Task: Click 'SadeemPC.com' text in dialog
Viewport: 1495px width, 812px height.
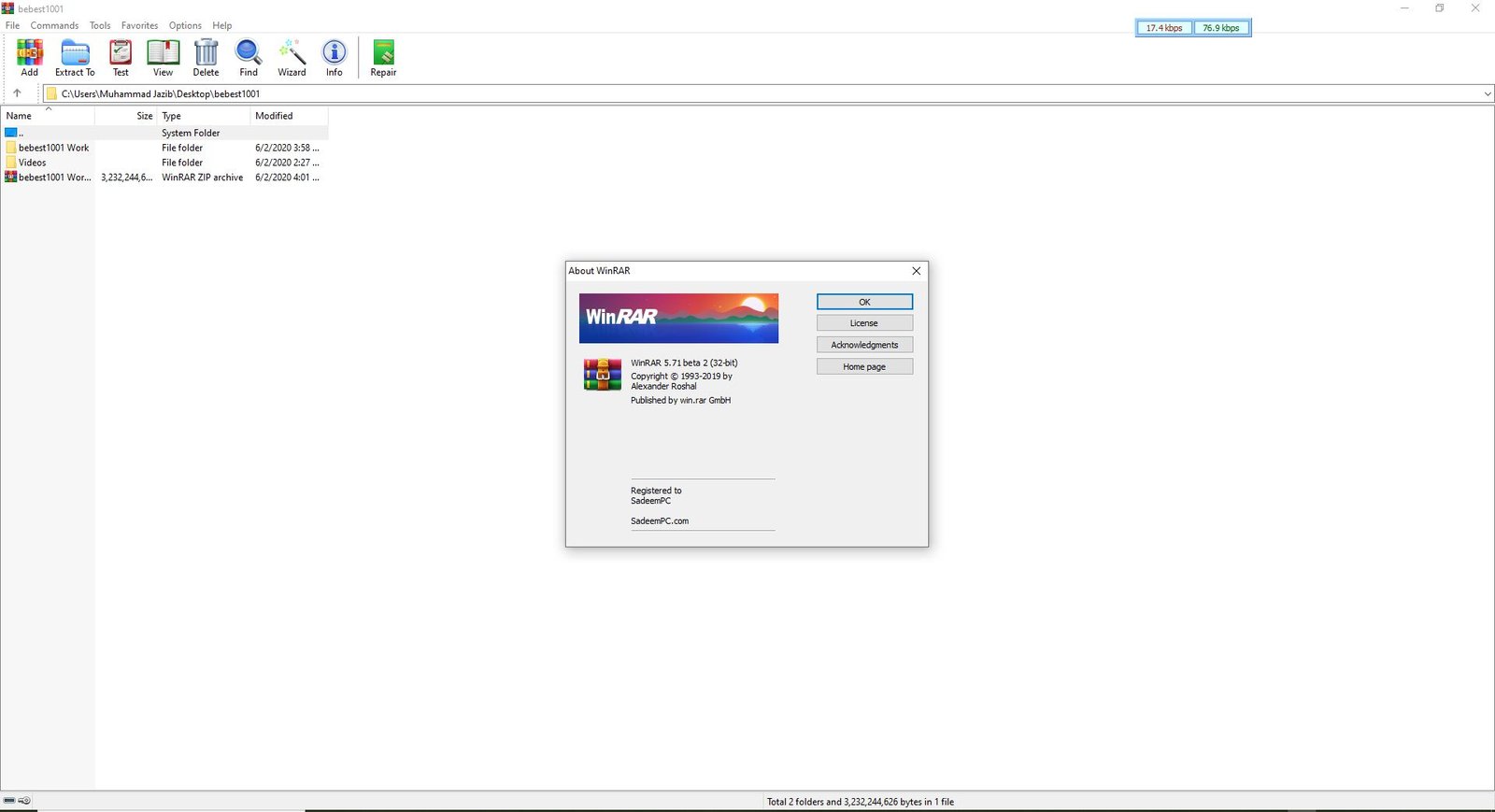Action: tap(660, 521)
